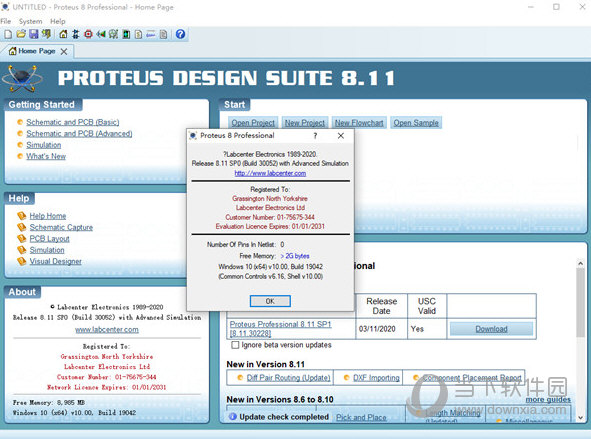Open Proteus Professional 8.11 SP1 update link
This screenshot has width=591, height=439.
tap(280, 329)
